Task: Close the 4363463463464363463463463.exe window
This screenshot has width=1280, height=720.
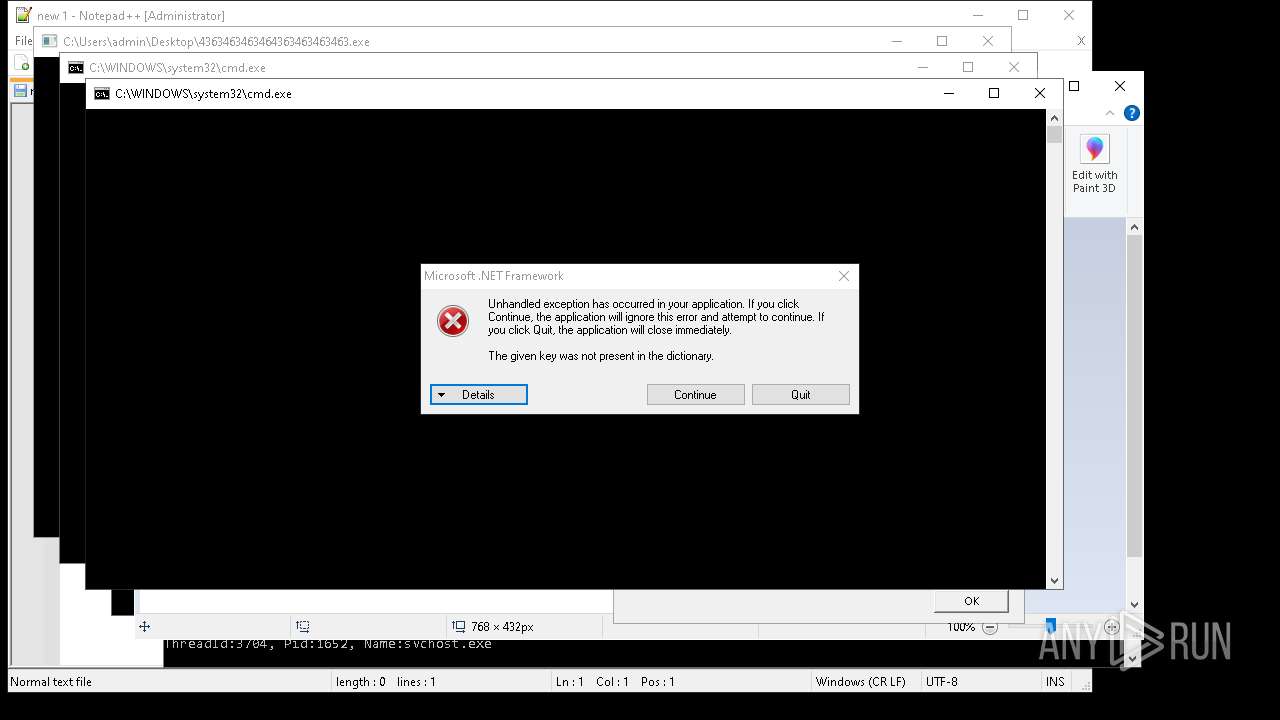Action: [988, 41]
